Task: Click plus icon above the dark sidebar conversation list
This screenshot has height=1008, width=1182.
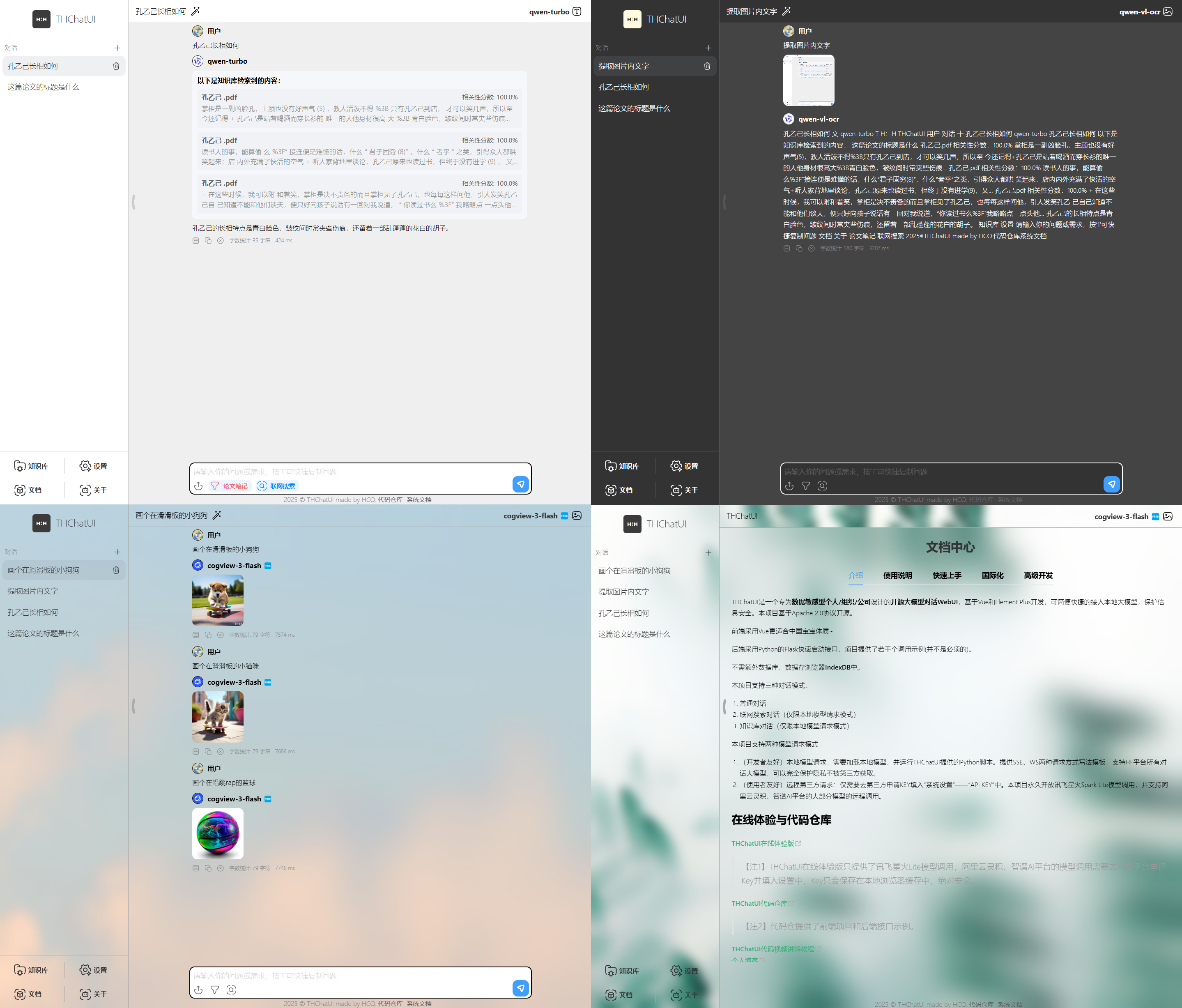Action: (708, 48)
